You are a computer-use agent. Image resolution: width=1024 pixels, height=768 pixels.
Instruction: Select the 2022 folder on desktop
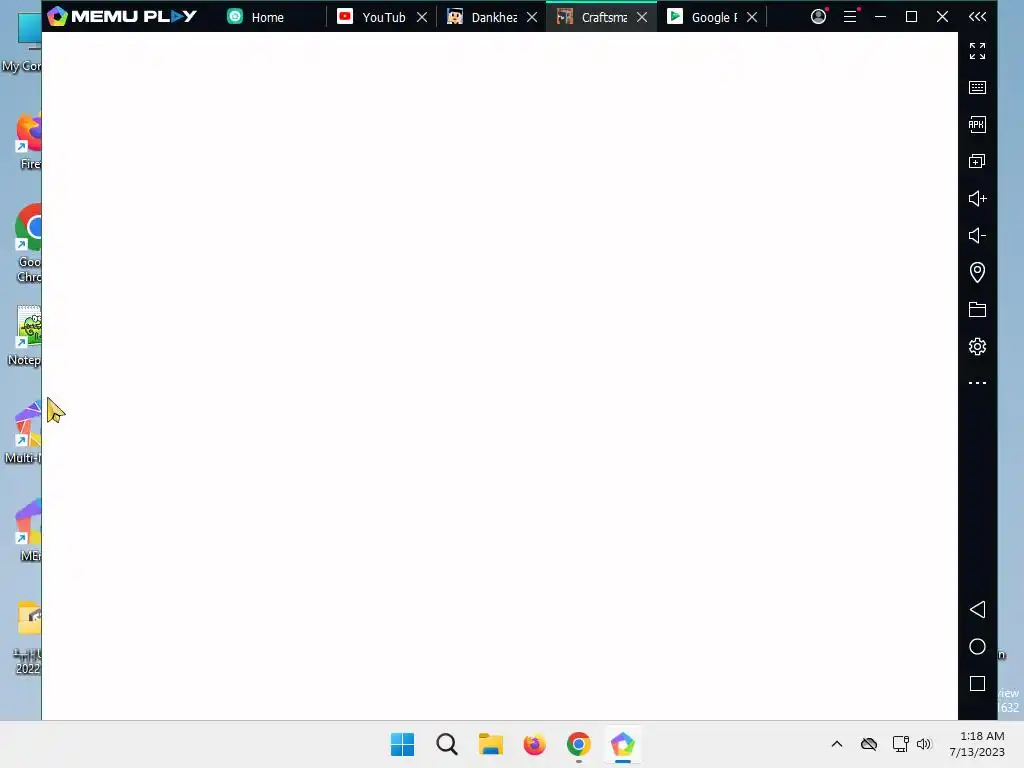tap(27, 637)
